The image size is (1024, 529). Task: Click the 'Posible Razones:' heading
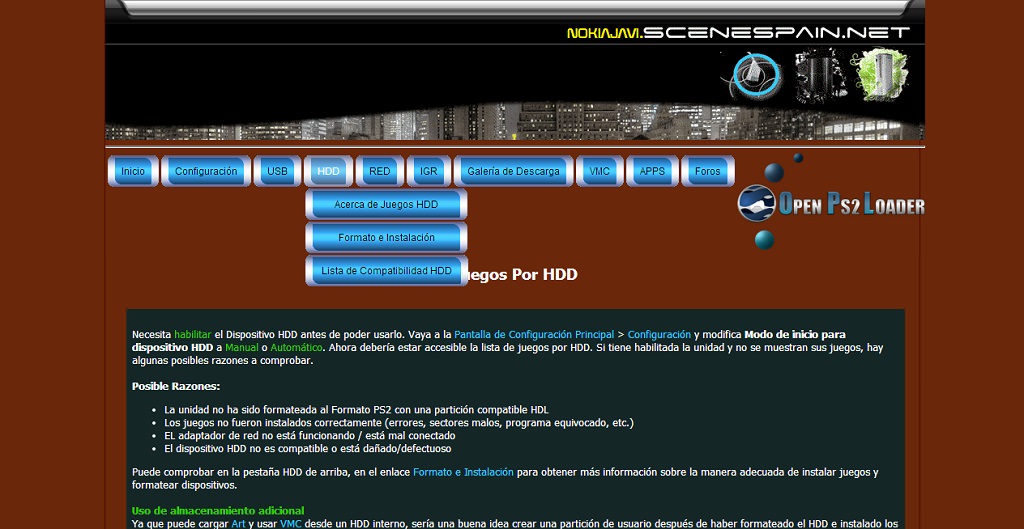(176, 386)
